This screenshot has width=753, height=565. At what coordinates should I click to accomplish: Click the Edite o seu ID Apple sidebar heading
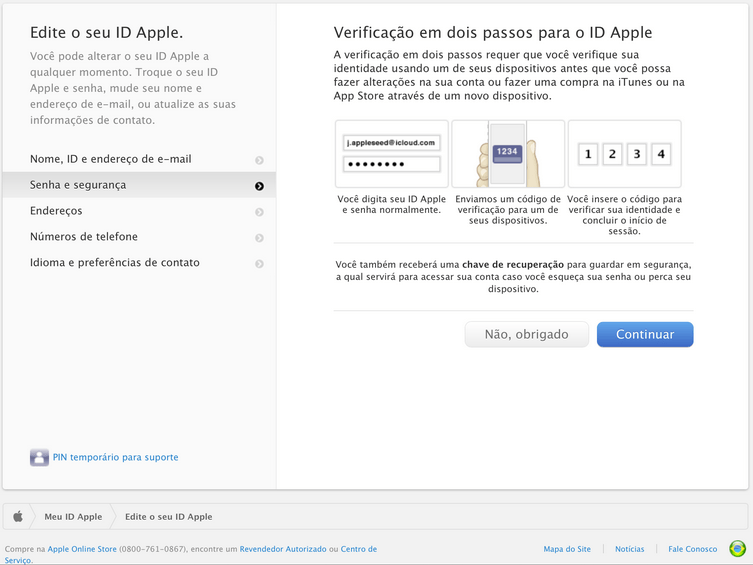(107, 33)
